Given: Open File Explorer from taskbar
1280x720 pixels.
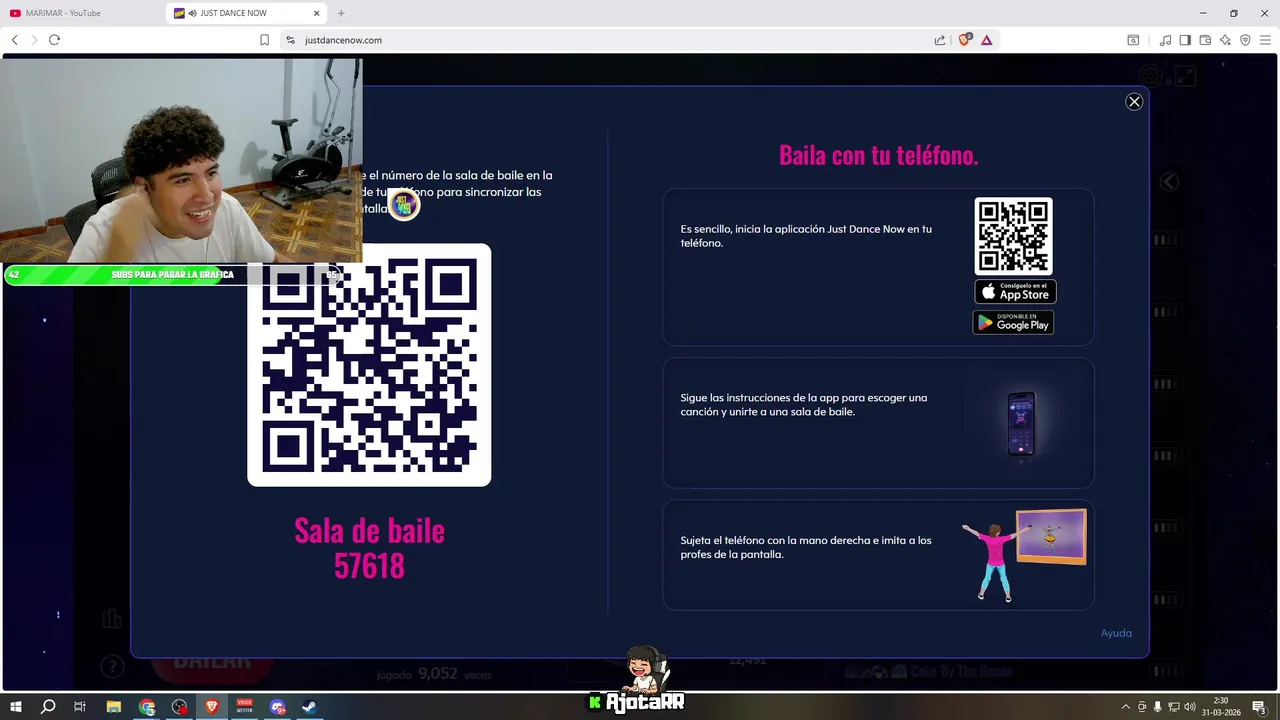Looking at the screenshot, I should [x=114, y=706].
